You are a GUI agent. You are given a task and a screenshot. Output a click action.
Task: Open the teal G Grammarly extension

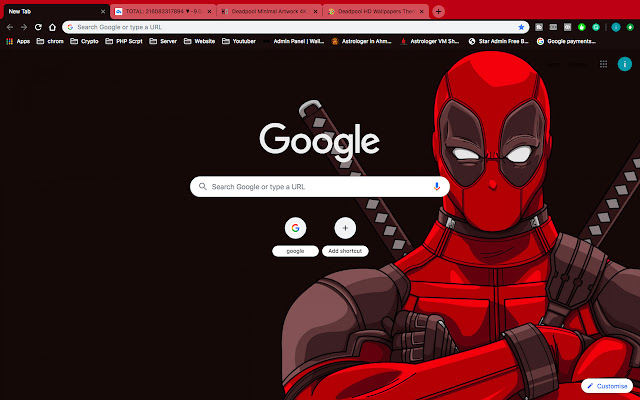point(596,27)
